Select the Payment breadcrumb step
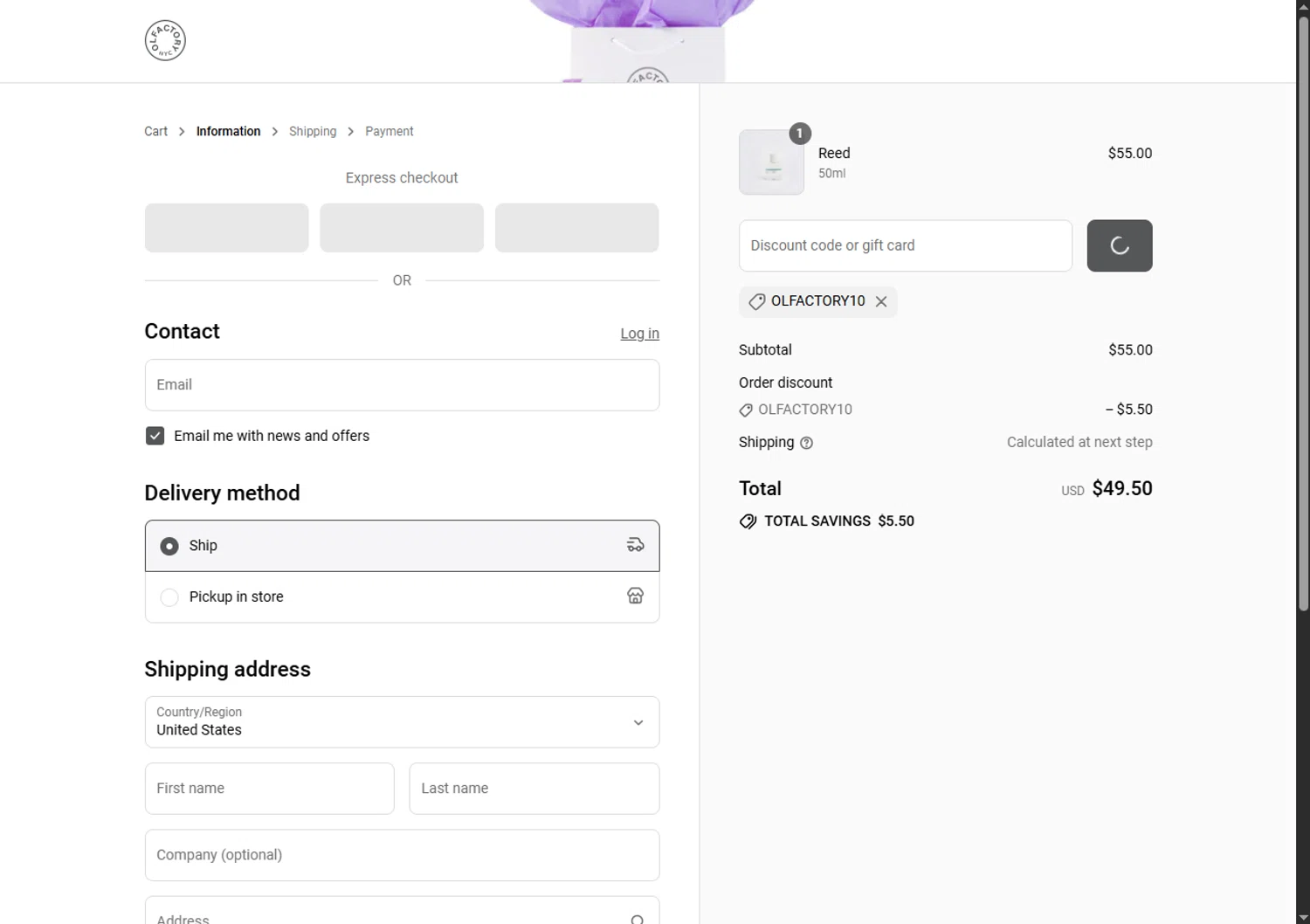Image resolution: width=1310 pixels, height=924 pixels. click(x=390, y=131)
